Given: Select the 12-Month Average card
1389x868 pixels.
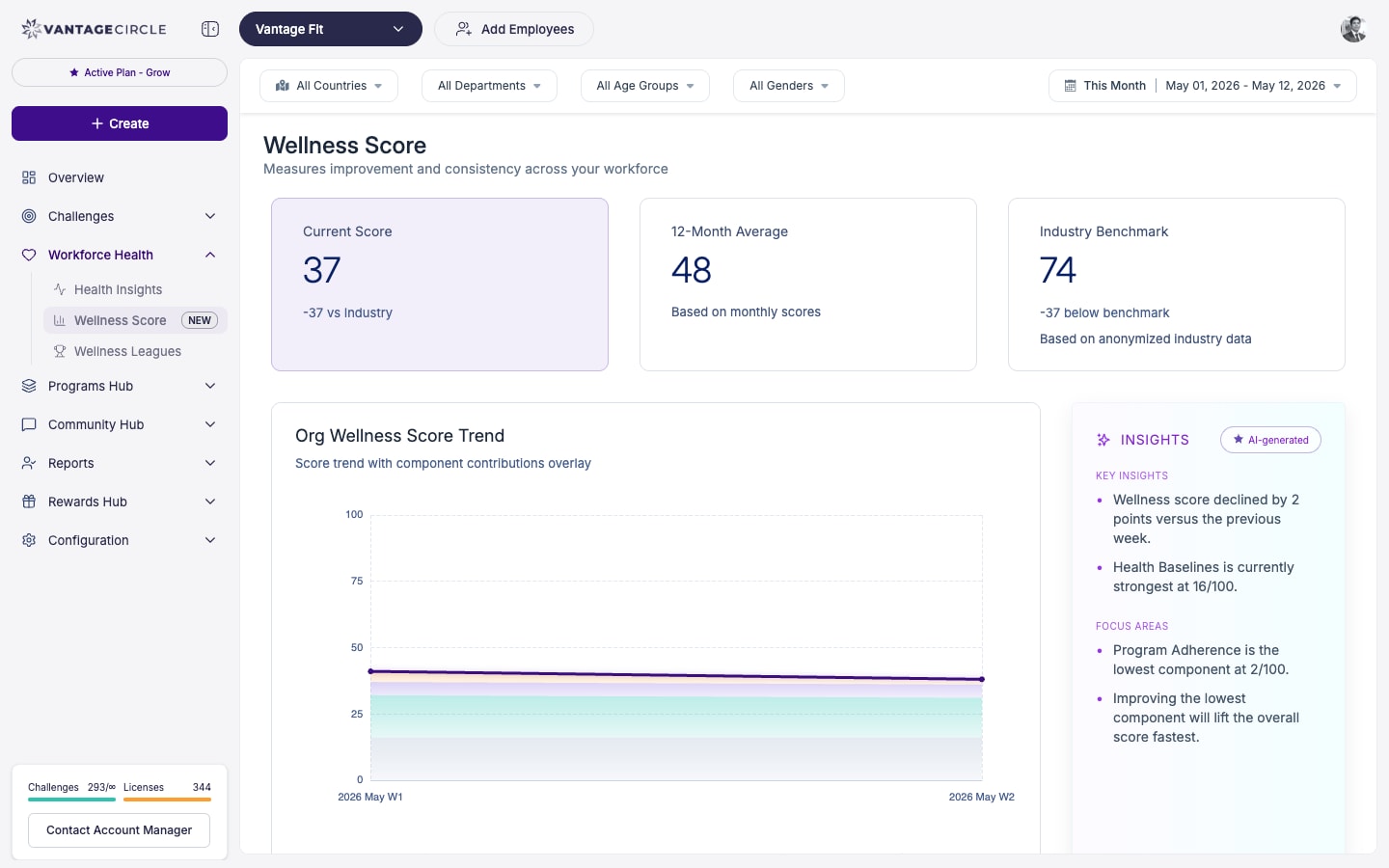Looking at the screenshot, I should point(808,285).
